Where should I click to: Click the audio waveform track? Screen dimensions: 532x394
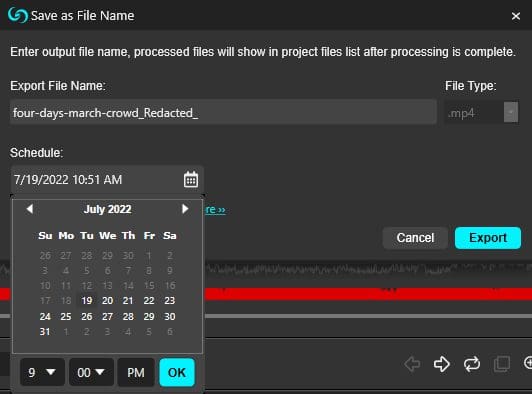point(368,270)
